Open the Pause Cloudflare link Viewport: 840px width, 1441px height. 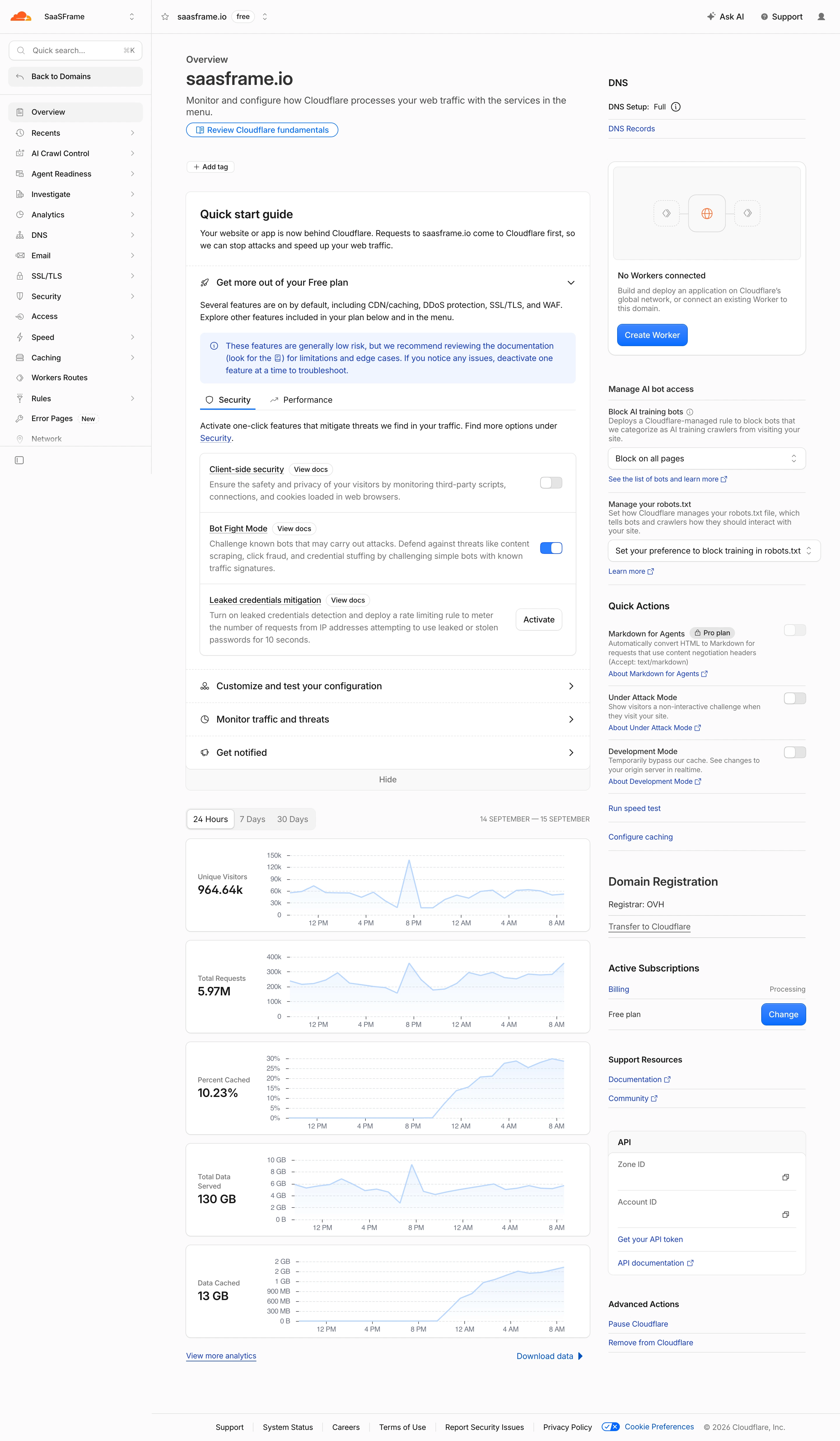(x=638, y=1324)
